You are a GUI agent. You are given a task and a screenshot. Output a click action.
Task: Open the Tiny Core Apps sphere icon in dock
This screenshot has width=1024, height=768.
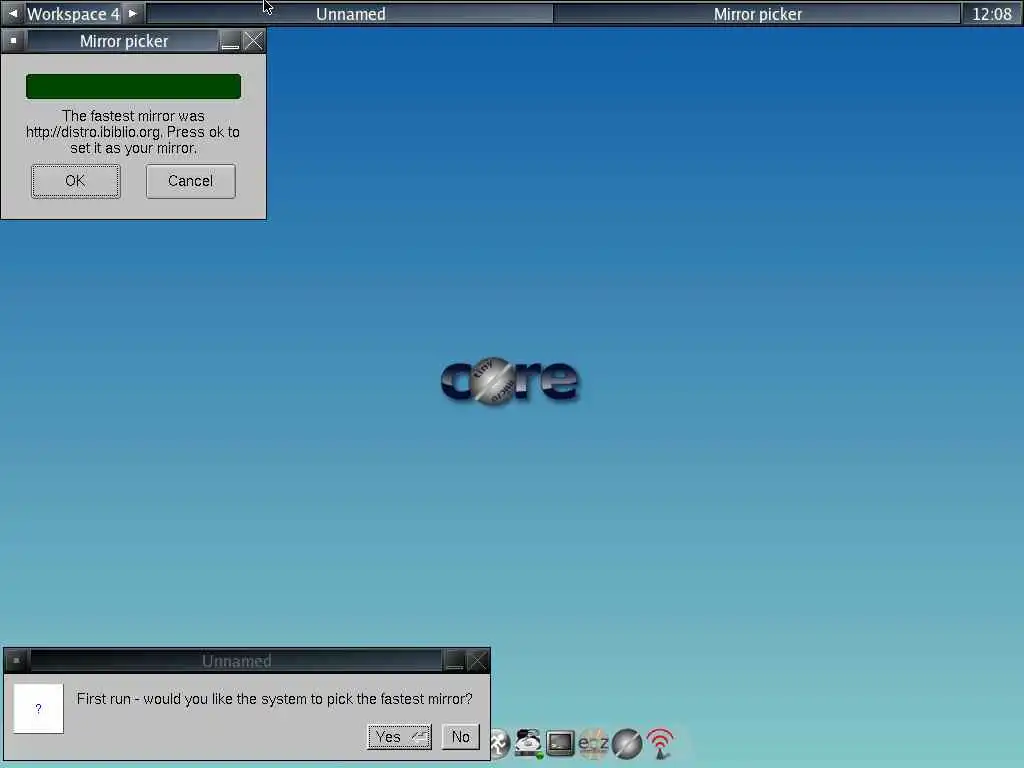click(x=627, y=744)
